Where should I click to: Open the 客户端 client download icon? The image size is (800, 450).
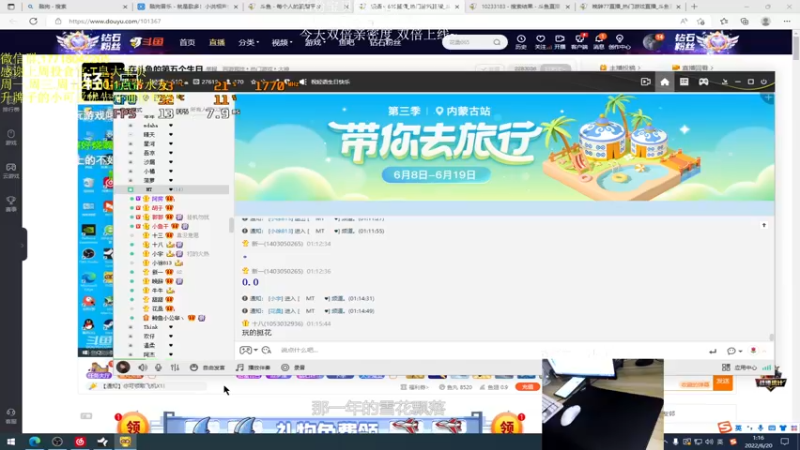(x=579, y=42)
